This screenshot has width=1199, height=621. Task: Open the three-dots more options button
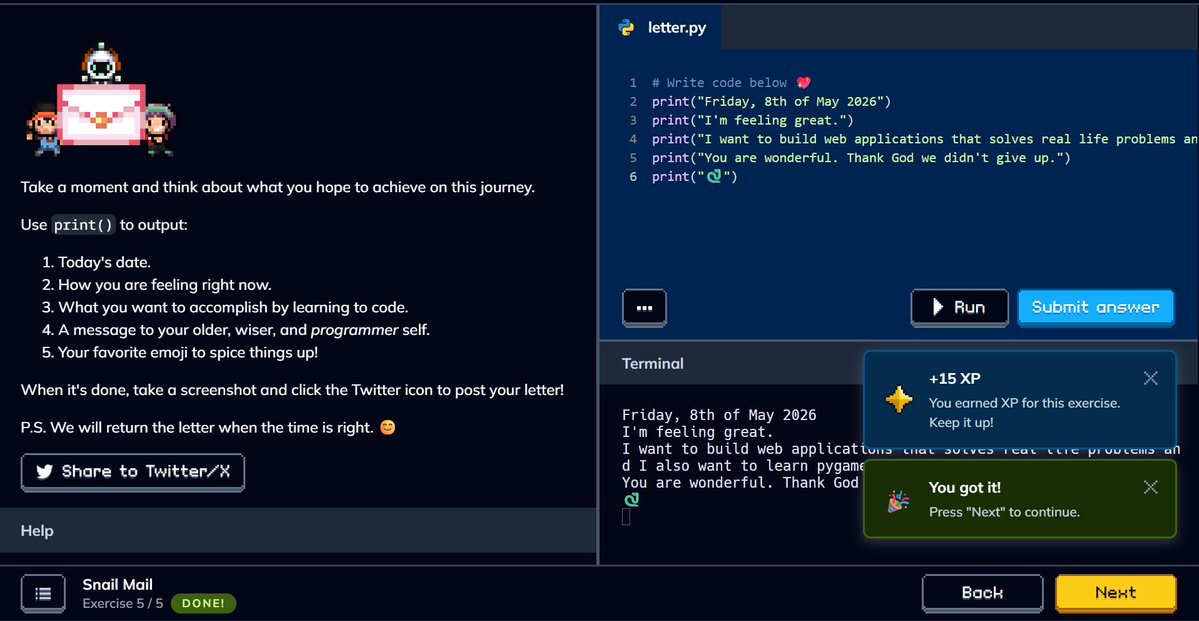tap(644, 307)
